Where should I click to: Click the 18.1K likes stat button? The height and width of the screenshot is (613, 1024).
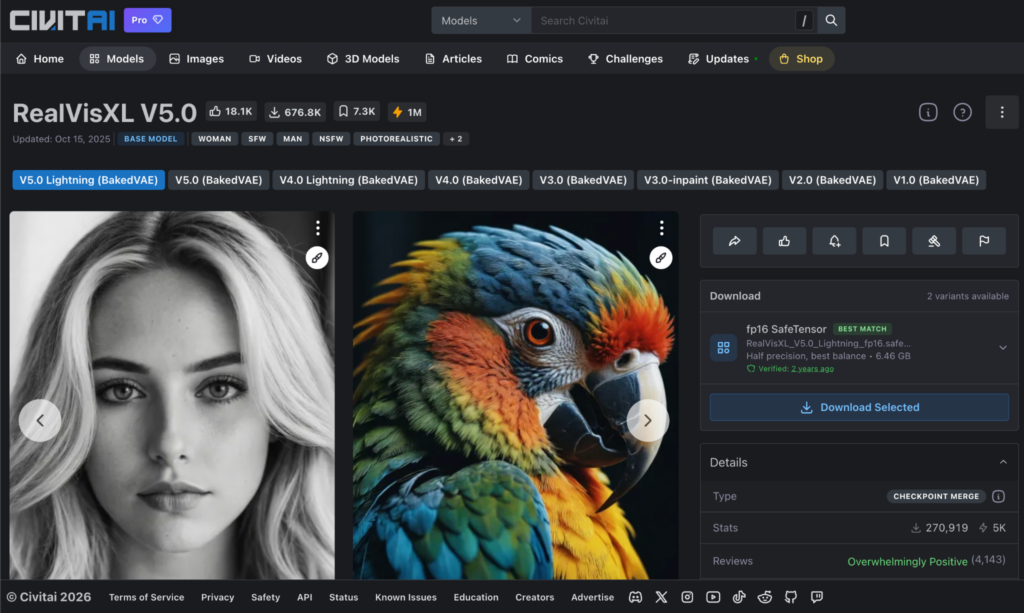(231, 112)
